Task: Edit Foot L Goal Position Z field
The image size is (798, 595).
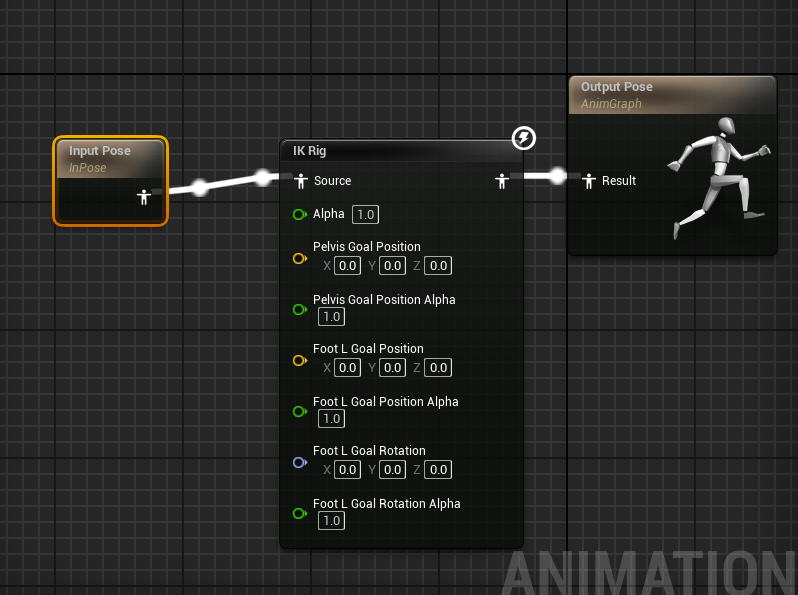Action: pyautogui.click(x=438, y=367)
